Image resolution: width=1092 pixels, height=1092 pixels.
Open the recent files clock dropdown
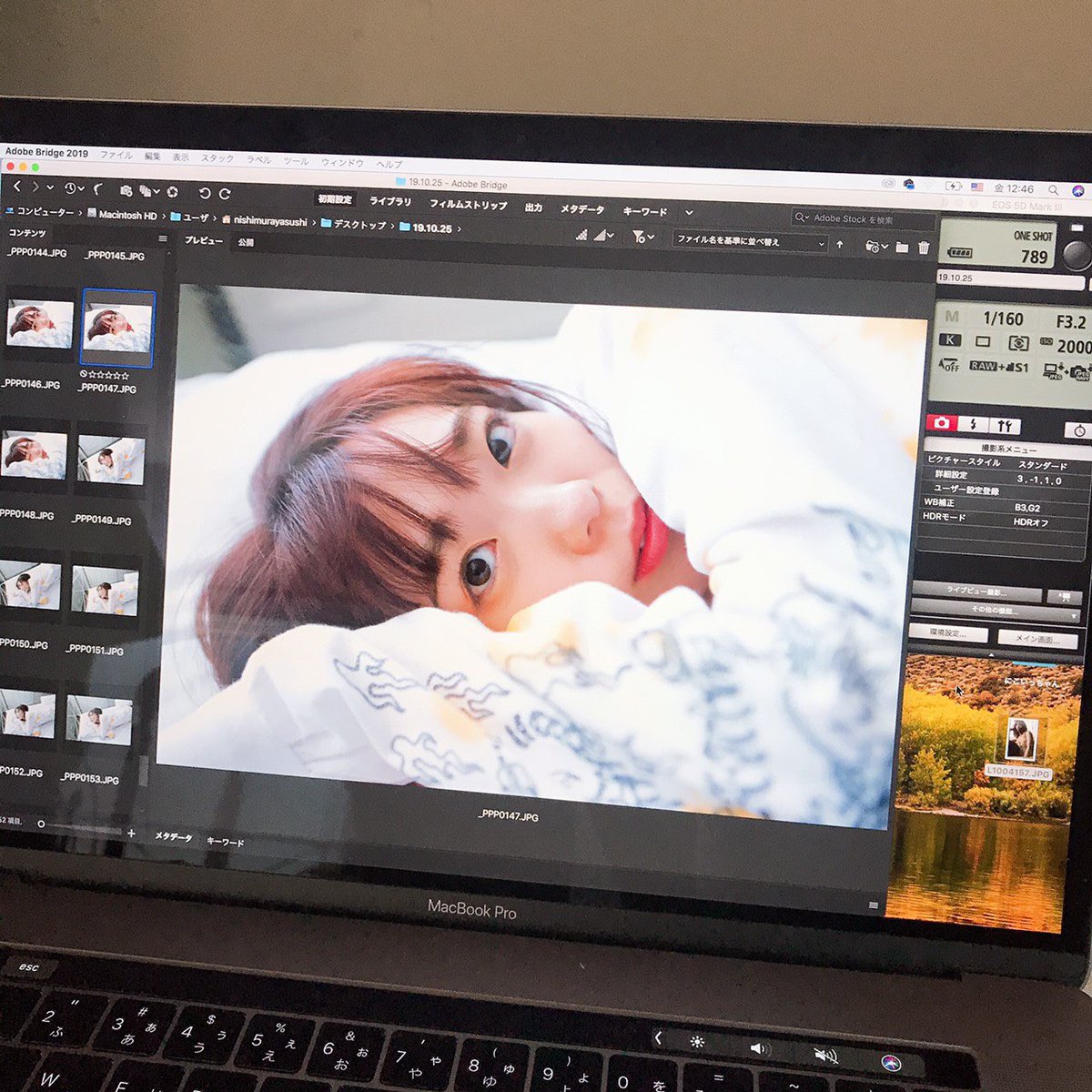[74, 189]
